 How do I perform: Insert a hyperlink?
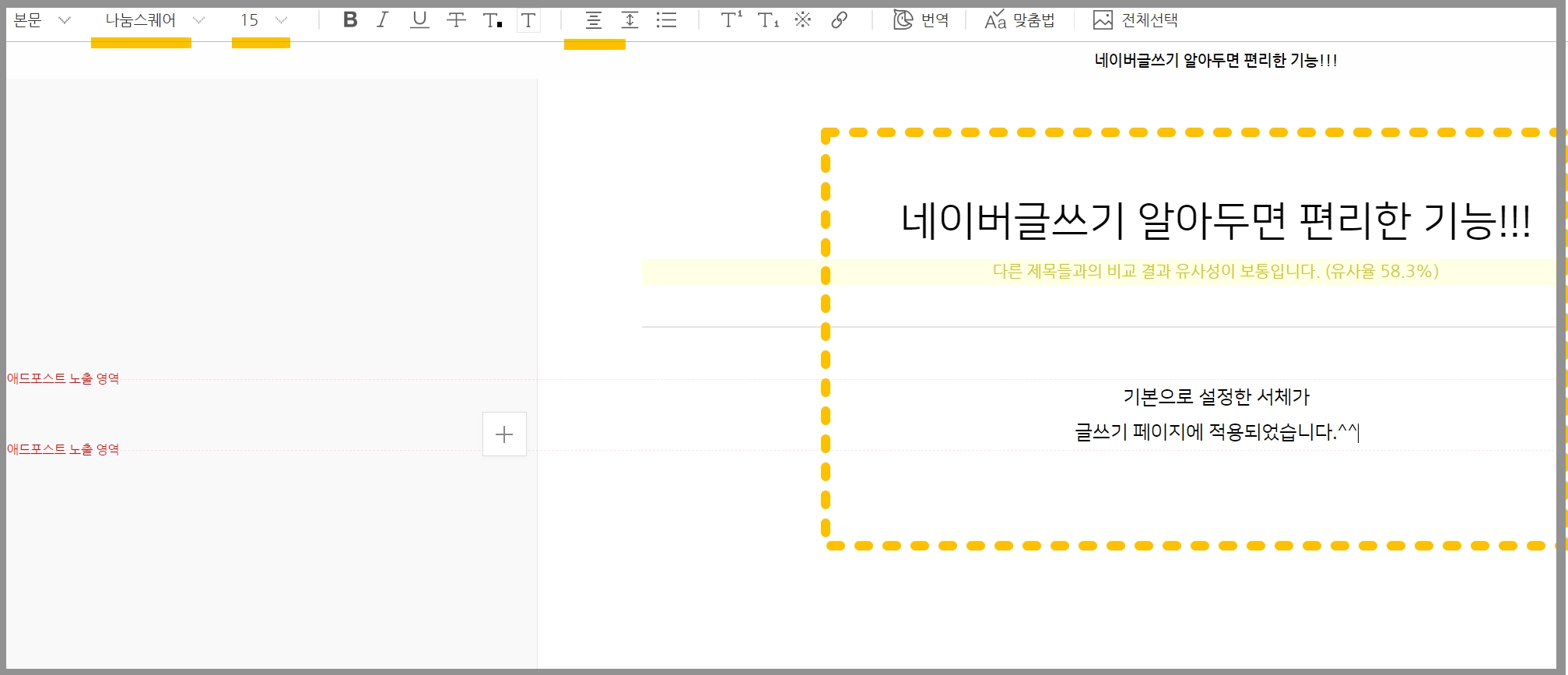point(839,20)
